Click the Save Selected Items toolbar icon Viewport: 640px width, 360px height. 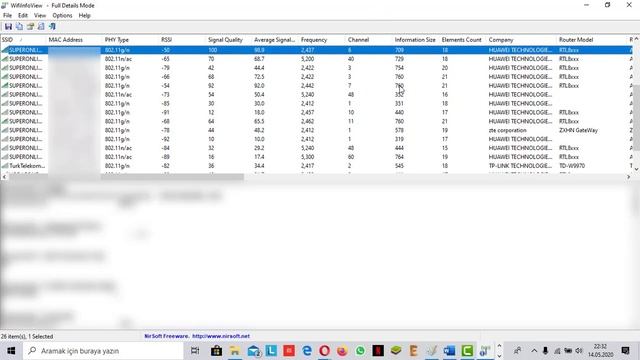(8, 27)
